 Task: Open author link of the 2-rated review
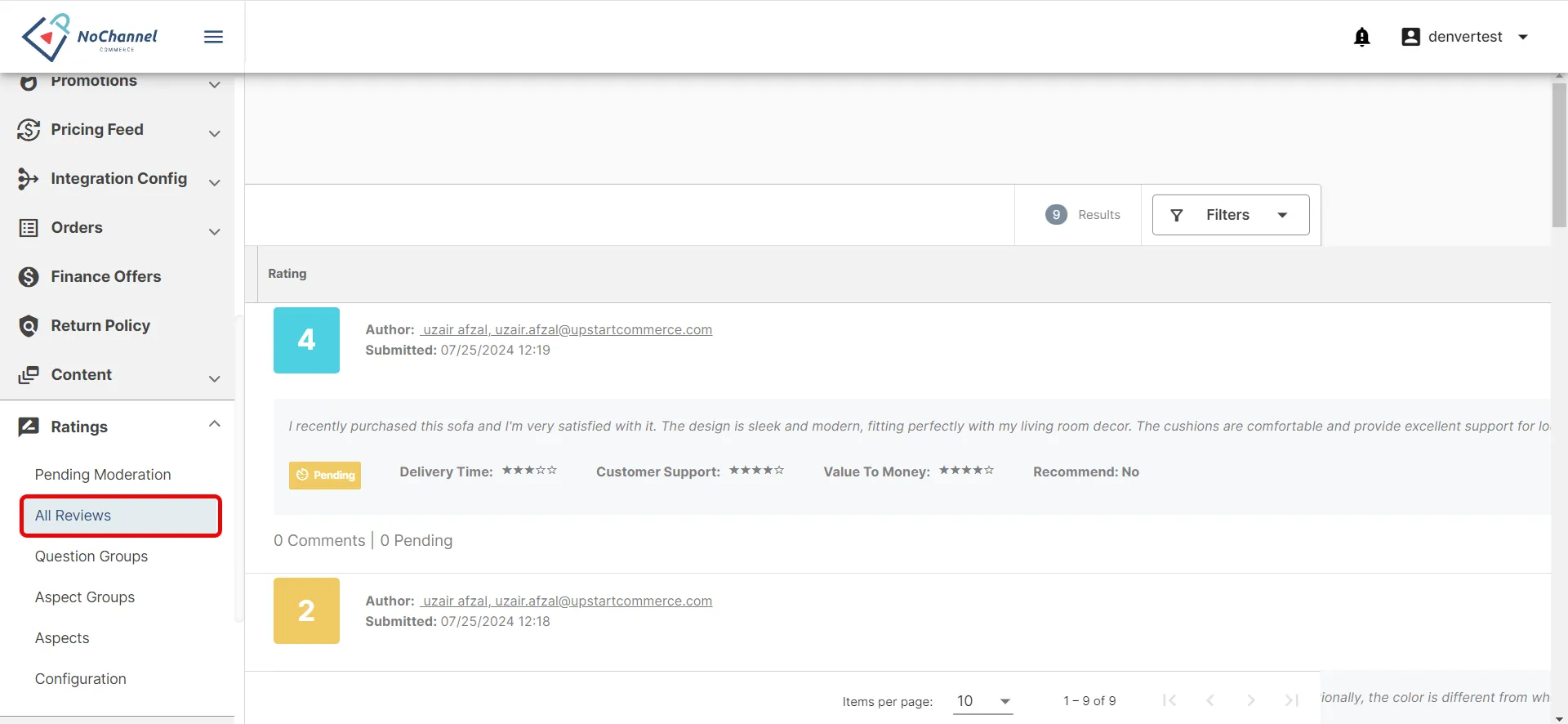566,601
